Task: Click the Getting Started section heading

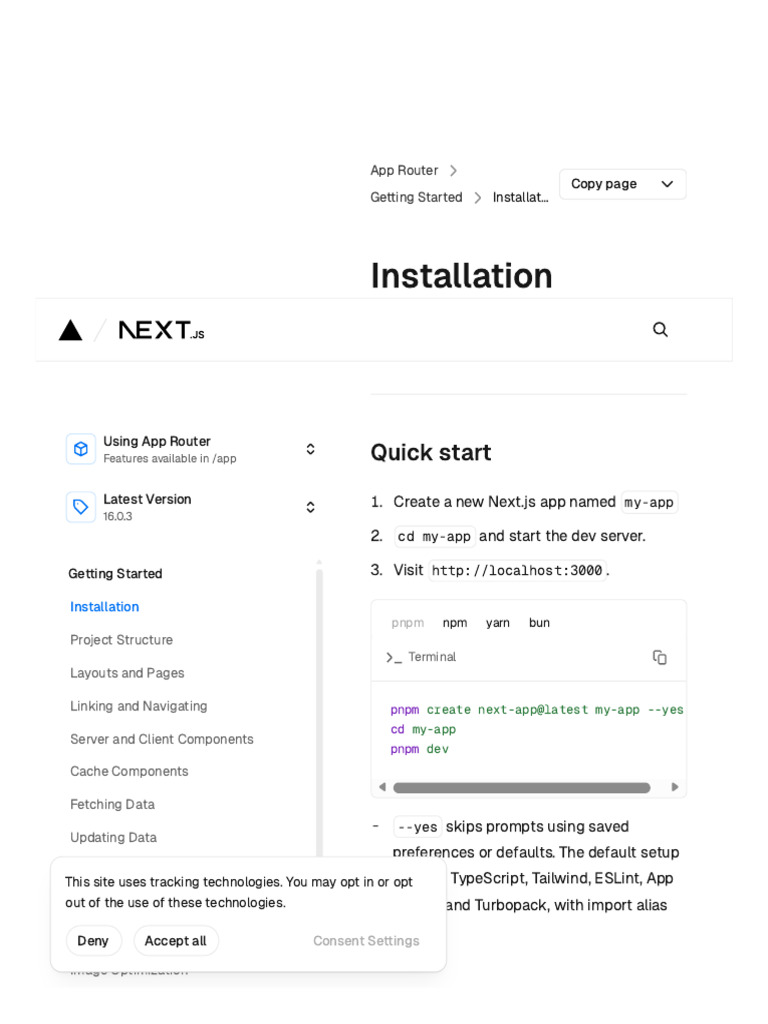Action: 116,573
